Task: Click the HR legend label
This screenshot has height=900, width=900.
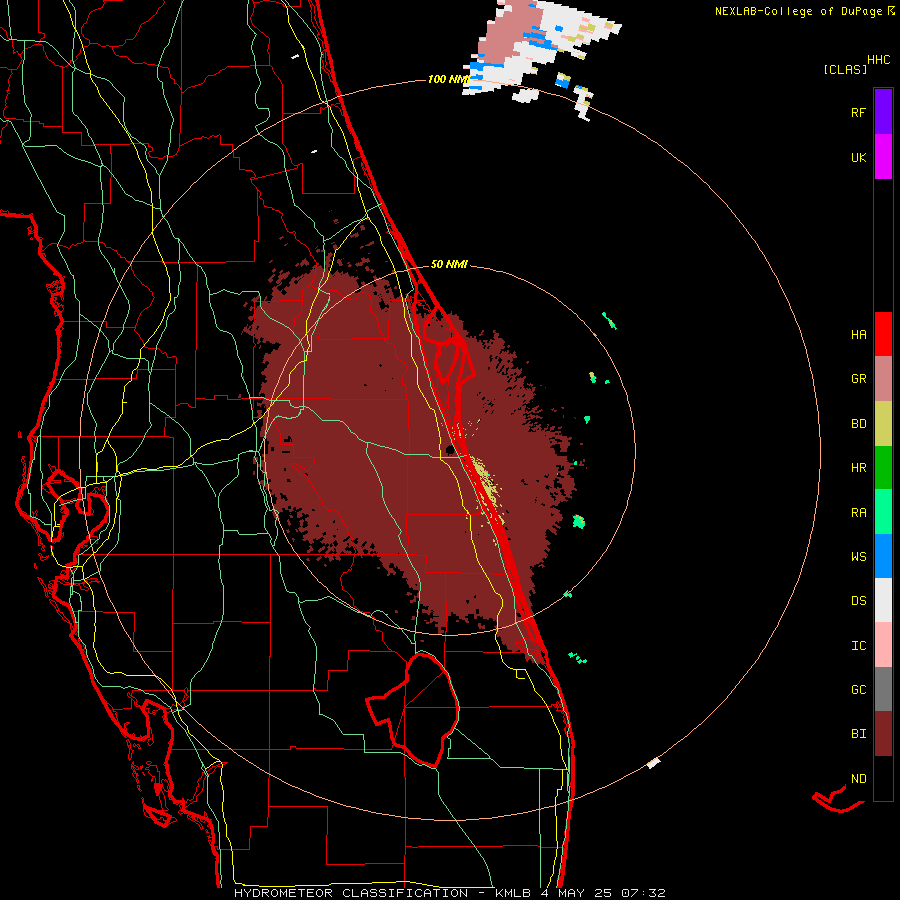Action: click(859, 468)
